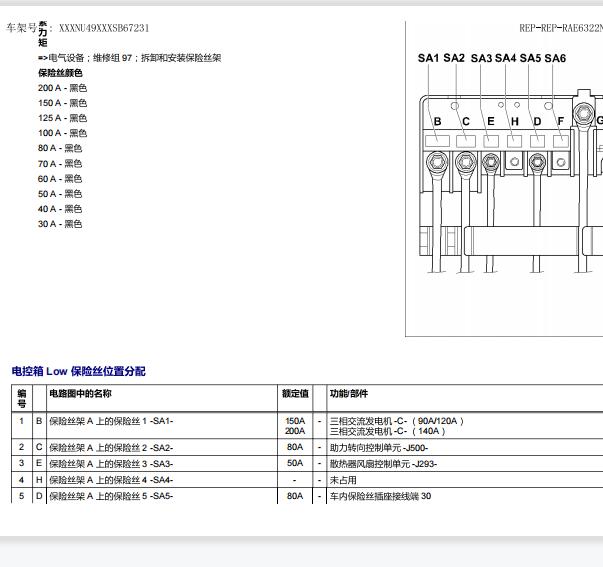Image resolution: width=603 pixels, height=567 pixels.
Task: Click the 编号 column header
Action: coord(22,398)
